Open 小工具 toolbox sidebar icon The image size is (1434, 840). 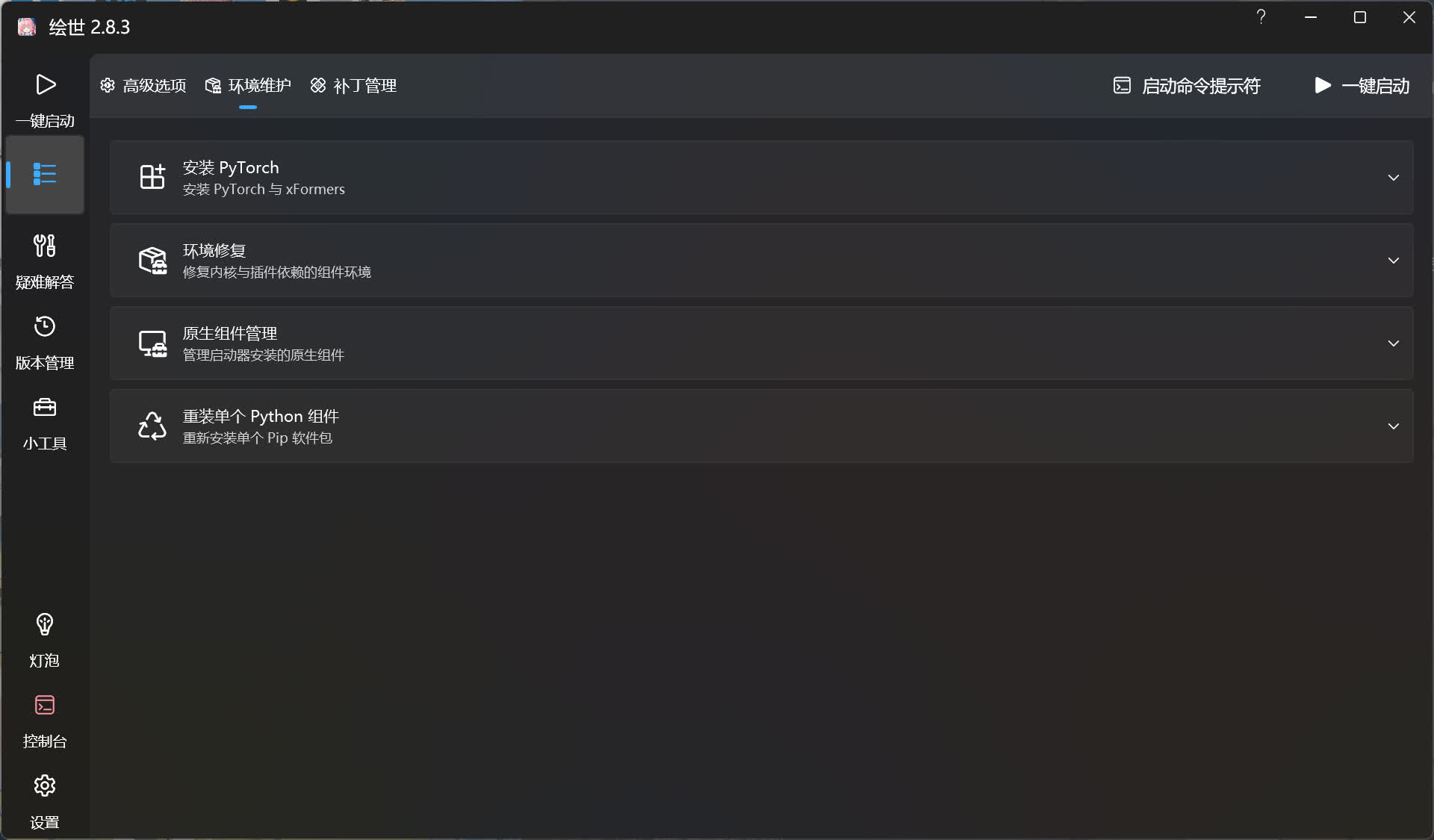point(45,422)
